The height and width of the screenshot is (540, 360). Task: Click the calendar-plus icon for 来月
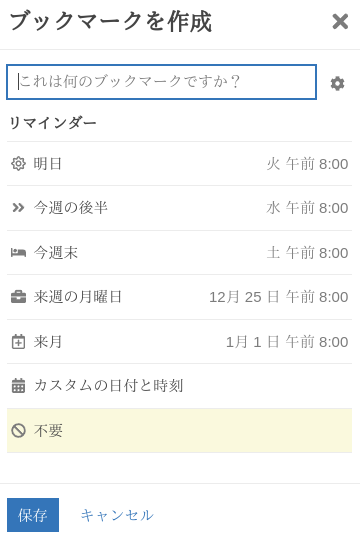[x=18, y=342]
